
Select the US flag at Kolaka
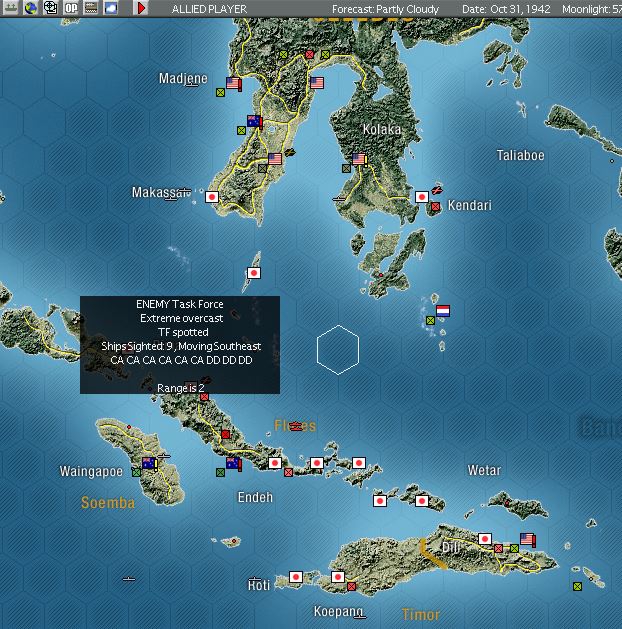click(359, 159)
